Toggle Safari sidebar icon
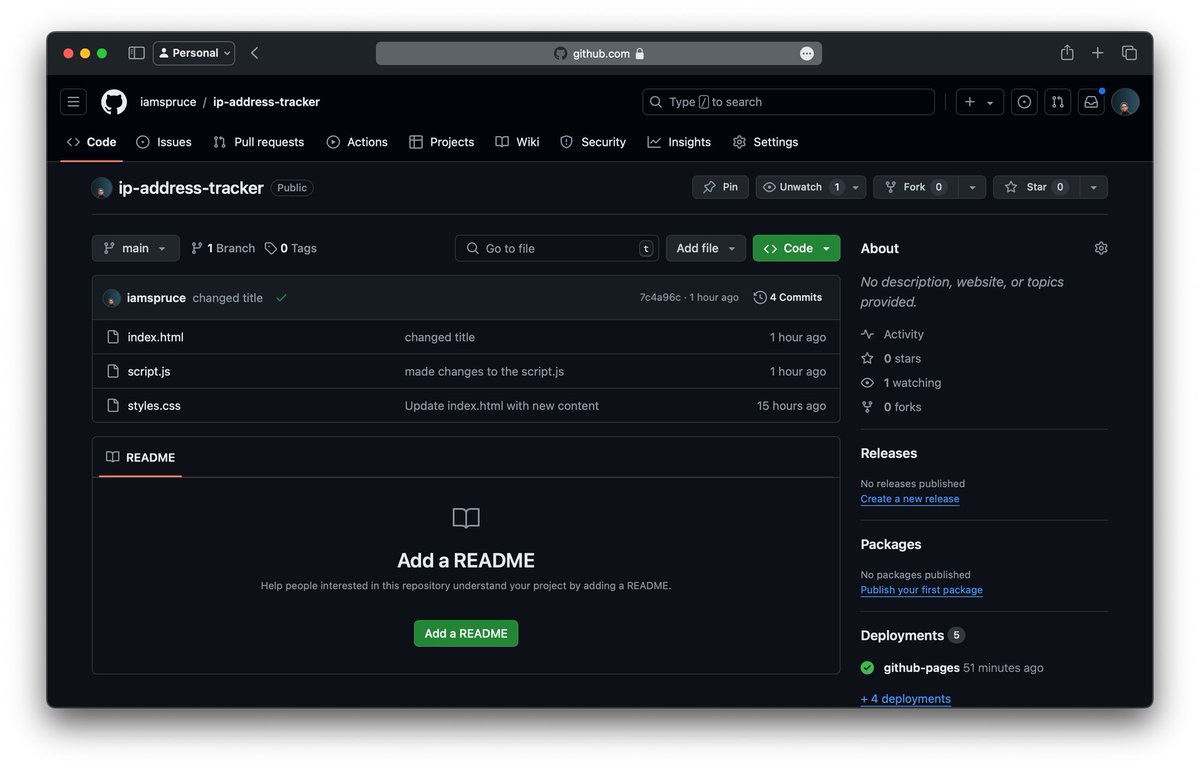 coord(136,53)
